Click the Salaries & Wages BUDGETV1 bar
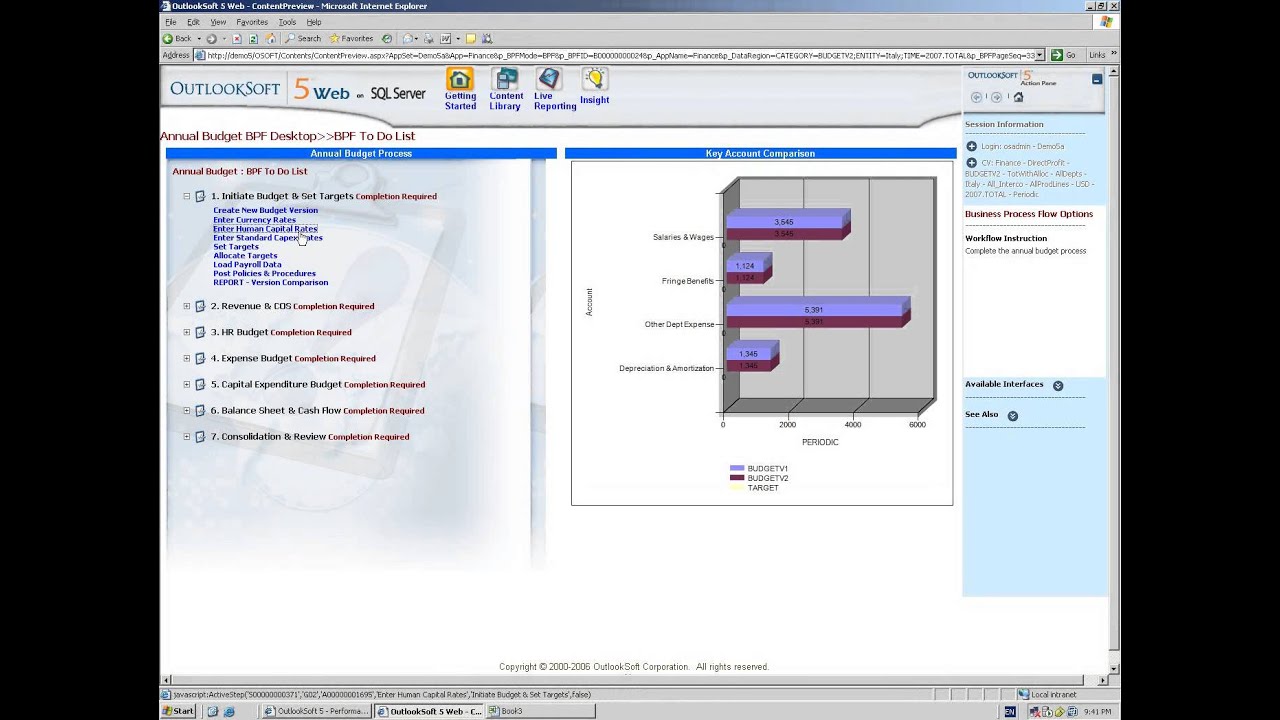Viewport: 1280px width, 720px height. [784, 221]
